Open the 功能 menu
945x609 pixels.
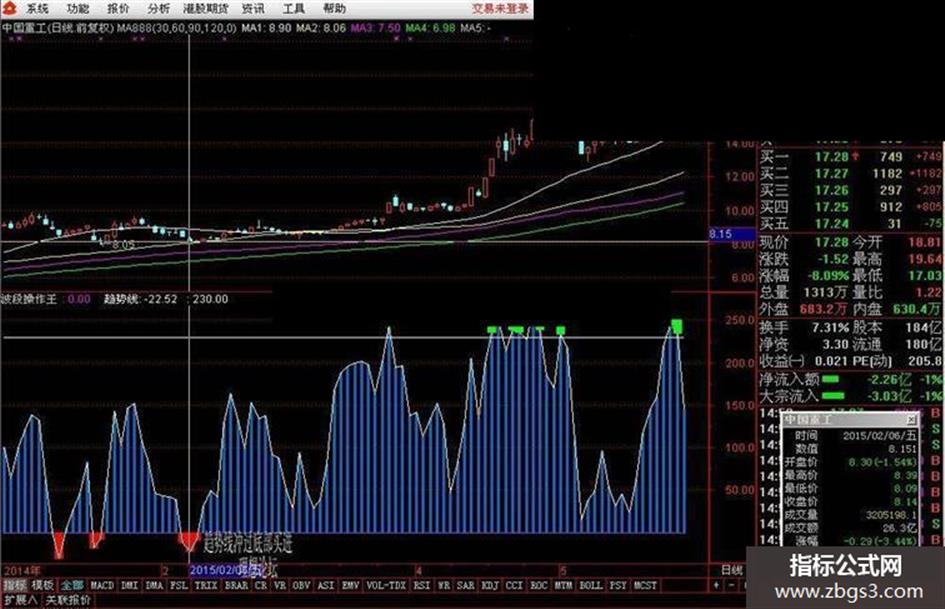point(78,8)
